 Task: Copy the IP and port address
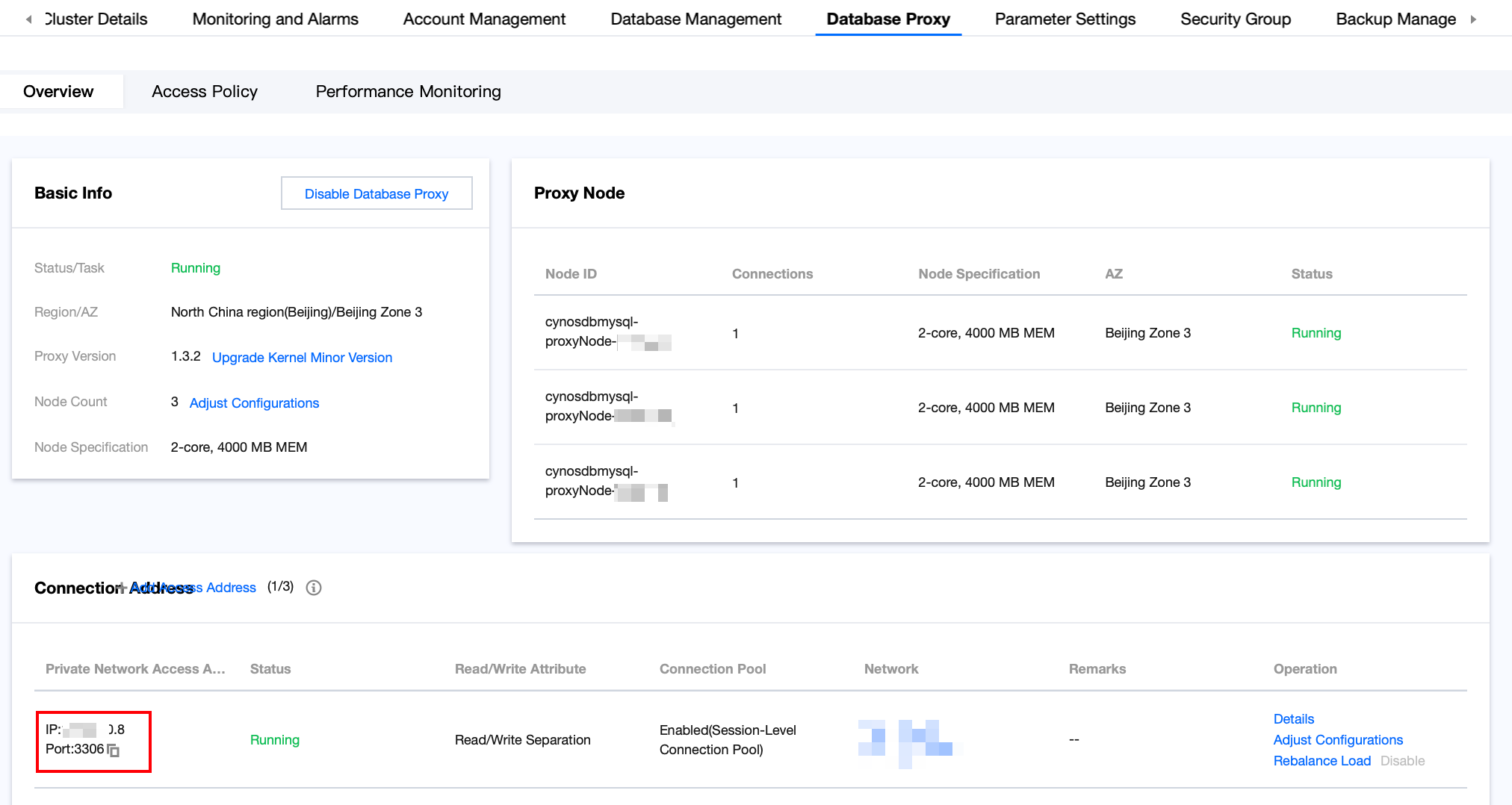(114, 750)
